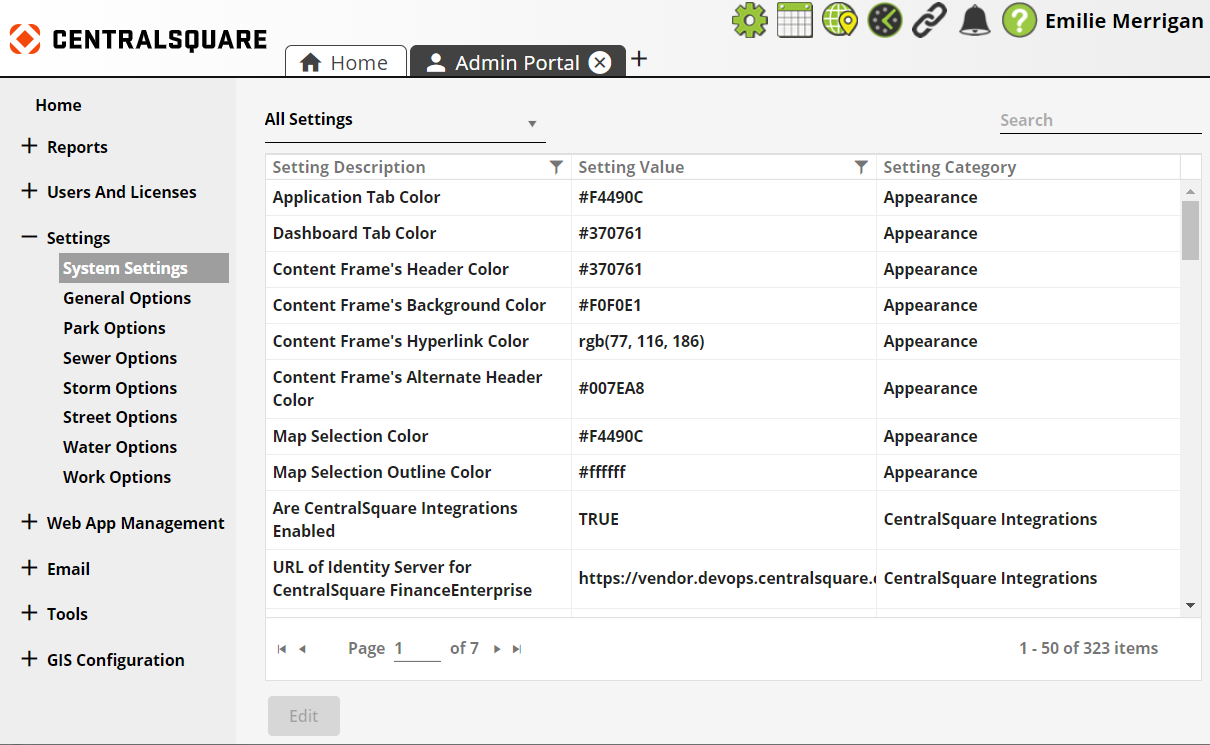This screenshot has height=745, width=1210.
Task: Open the calendar icon in header
Action: point(794,20)
